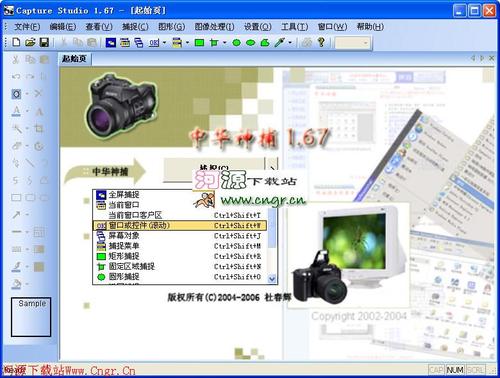Click the help question mark toolbar icon
Screen dimensions: 500x378
coord(321,42)
